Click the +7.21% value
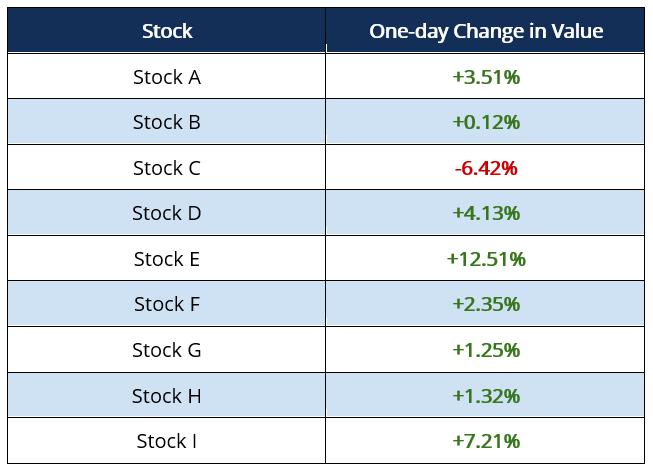 (486, 441)
